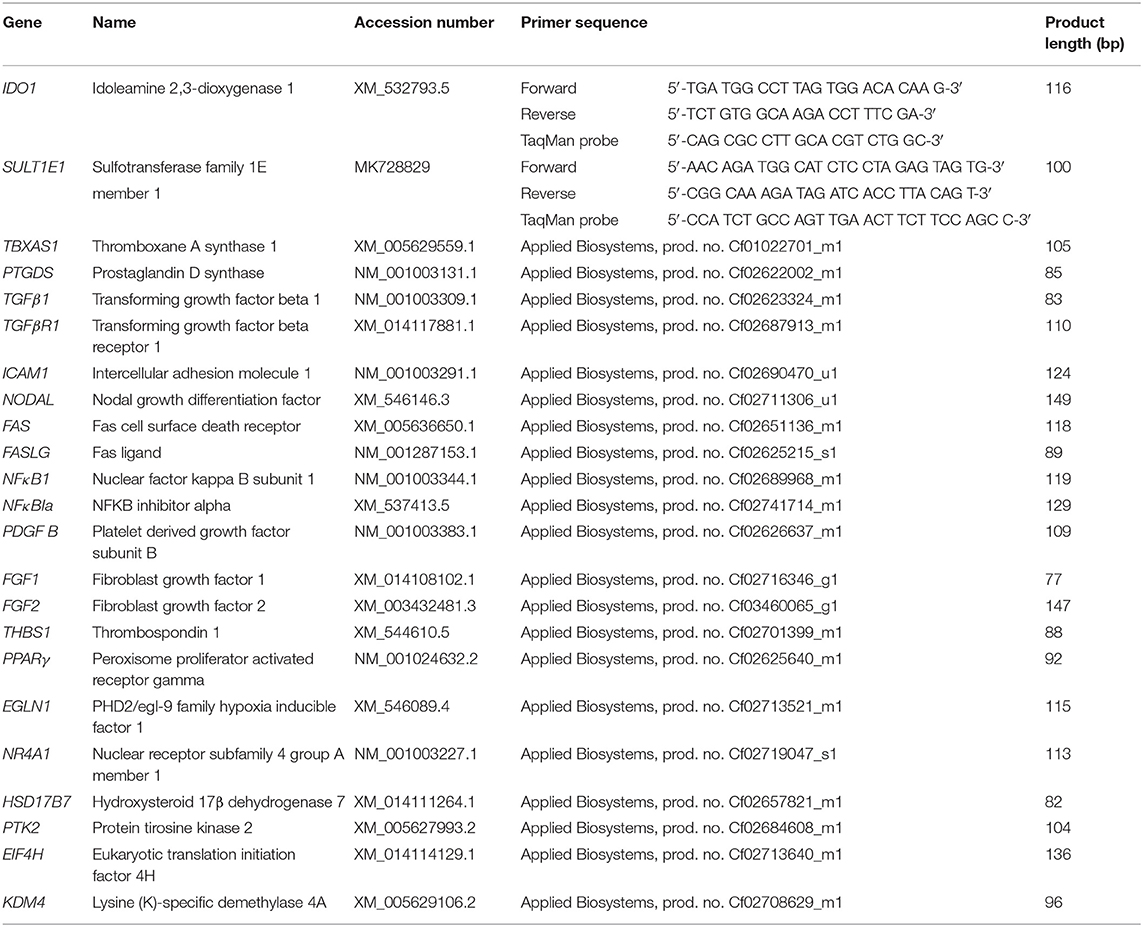Click 'Protein tirosine kinase 2' name

[172, 828]
